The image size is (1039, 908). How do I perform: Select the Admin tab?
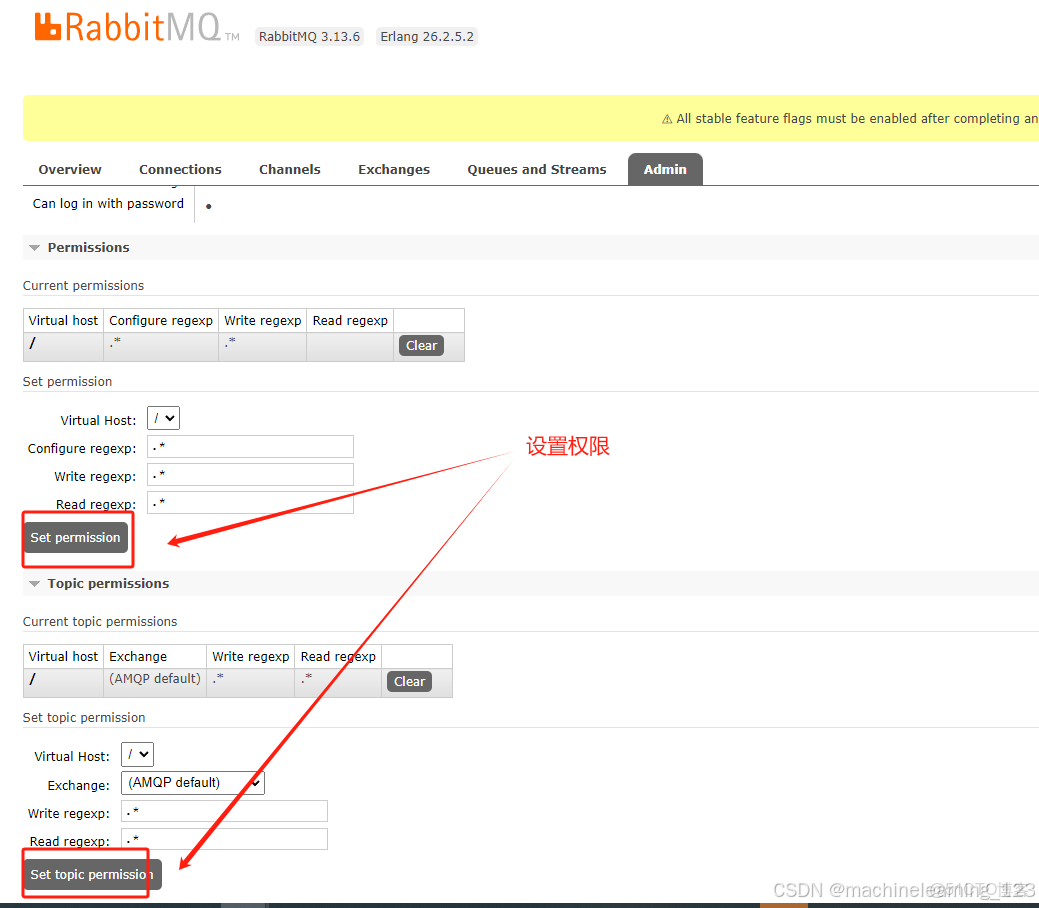[665, 169]
